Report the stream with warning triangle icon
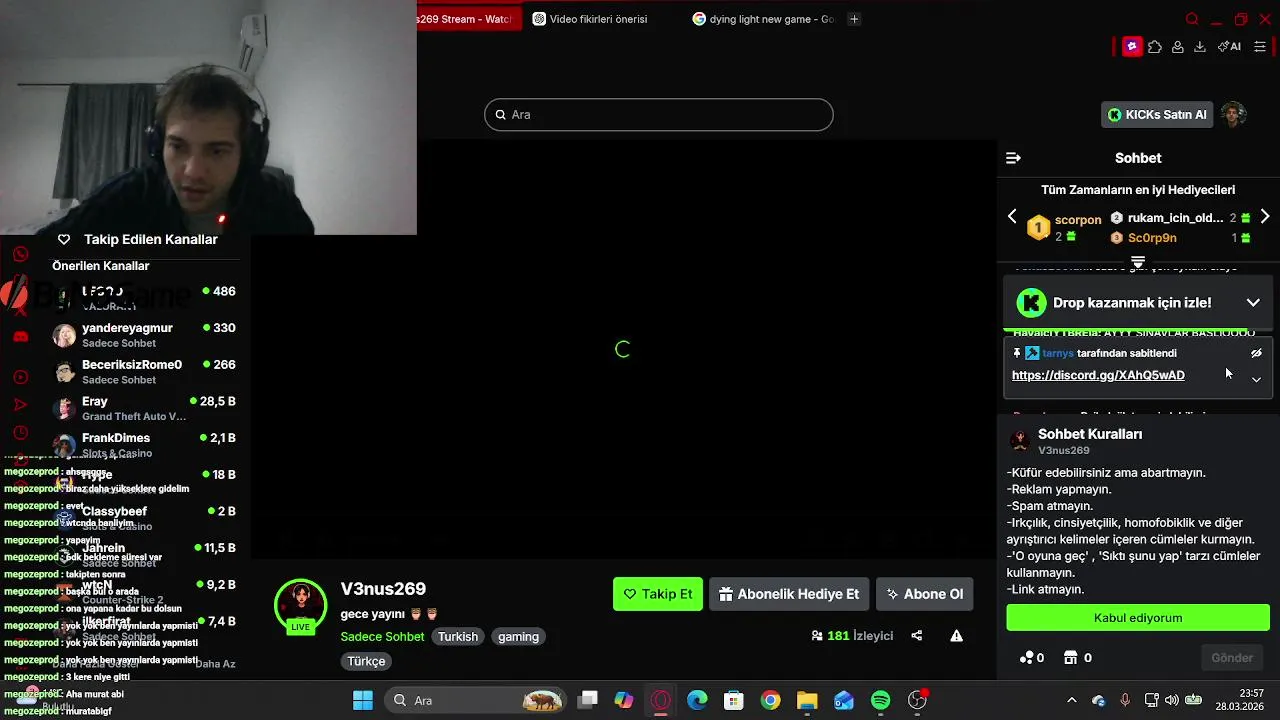 (956, 635)
